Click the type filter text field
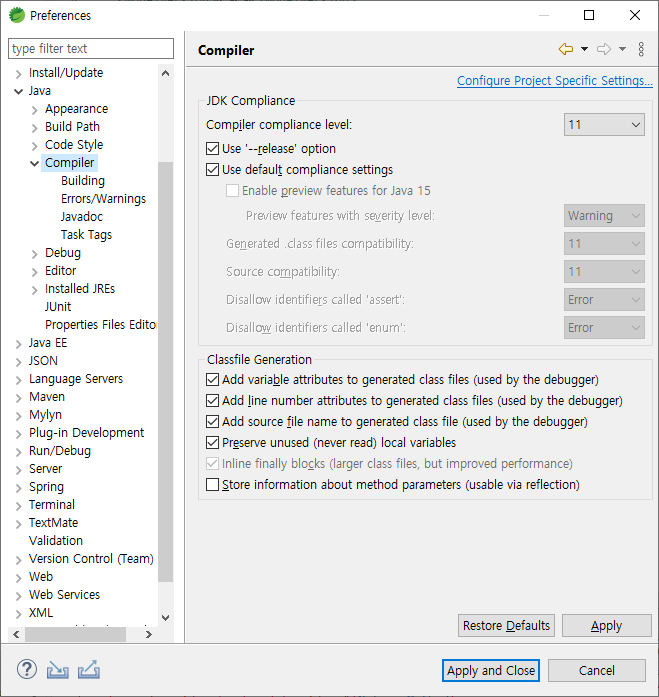Viewport: 659px width, 697px height. point(91,48)
